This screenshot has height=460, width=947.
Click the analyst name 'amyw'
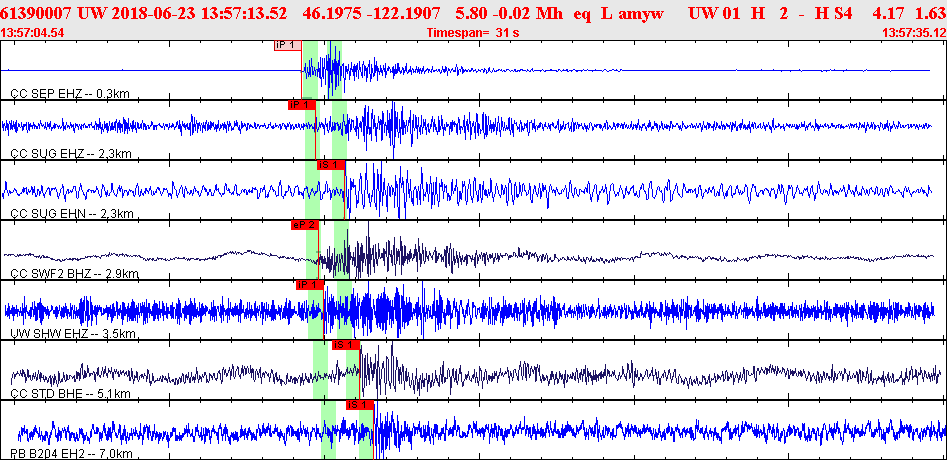pyautogui.click(x=640, y=14)
